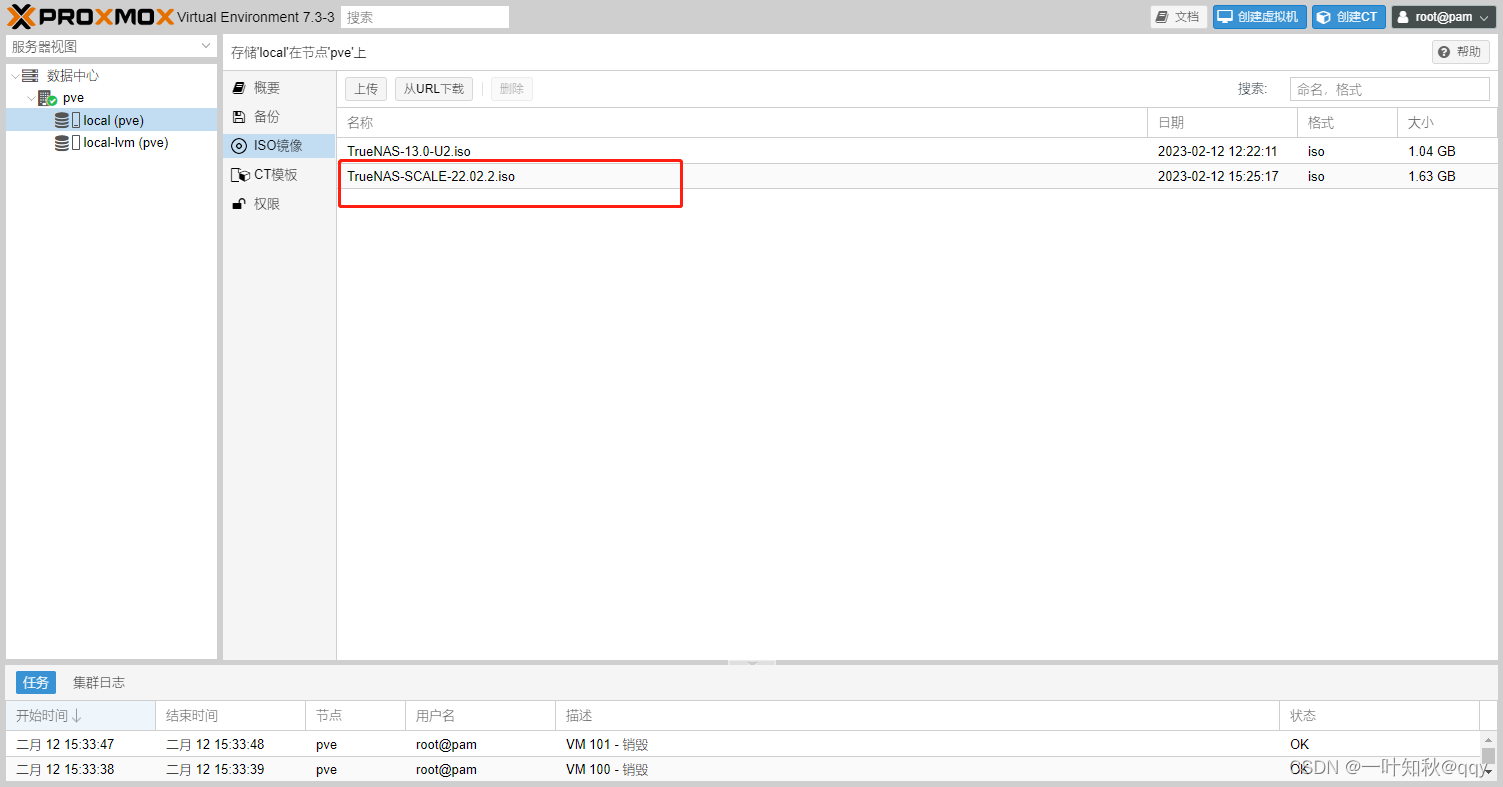
Task: Switch to the 任务 log tab
Action: tap(36, 682)
